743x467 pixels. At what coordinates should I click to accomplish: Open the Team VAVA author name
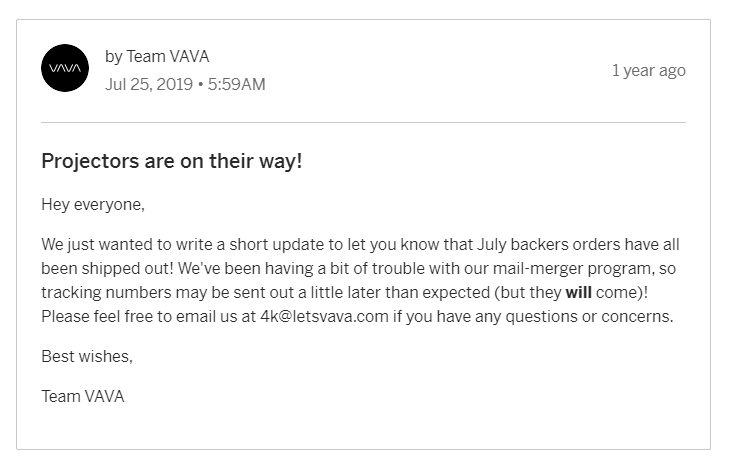click(167, 56)
